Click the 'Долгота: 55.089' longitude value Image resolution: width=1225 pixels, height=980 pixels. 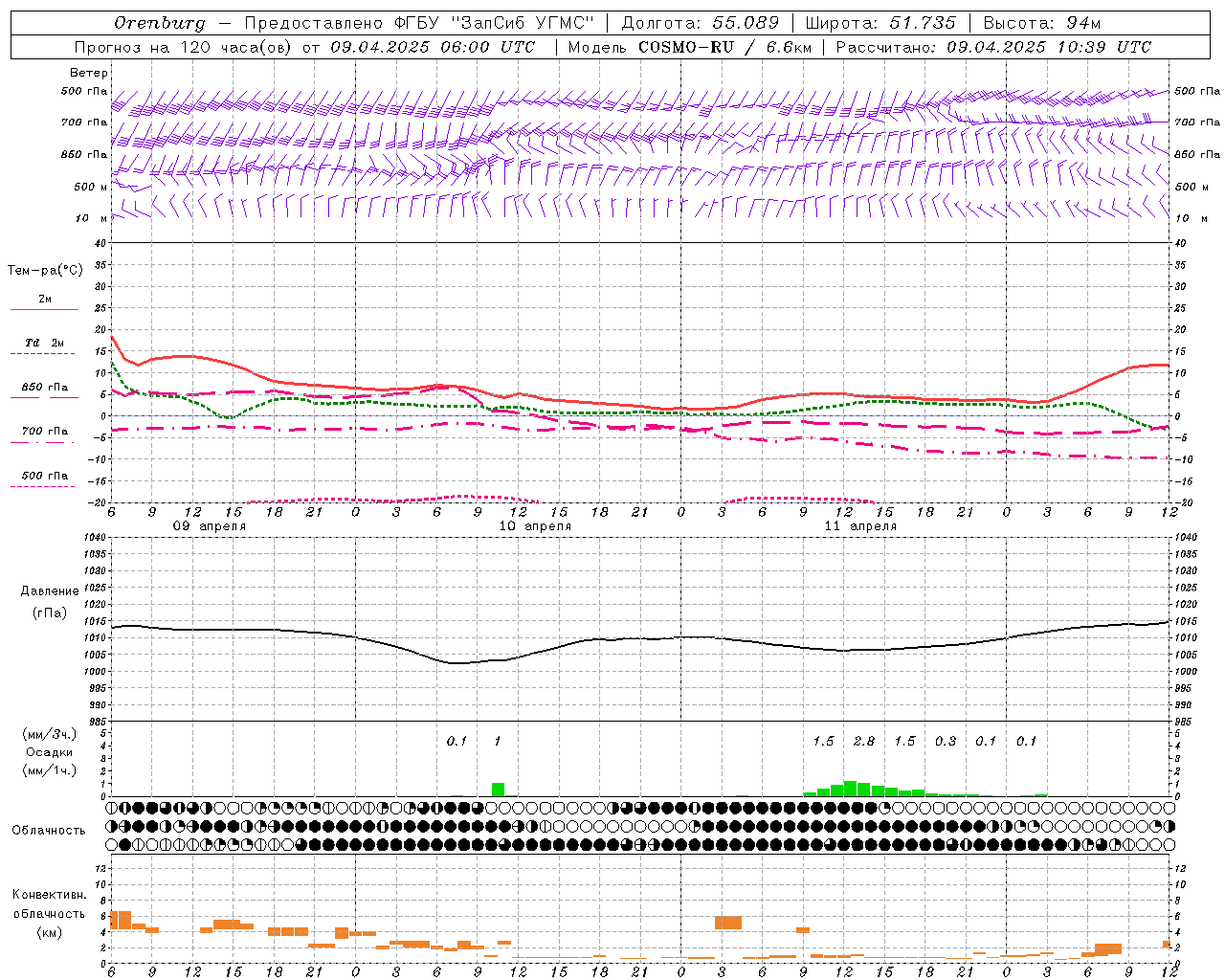701,23
